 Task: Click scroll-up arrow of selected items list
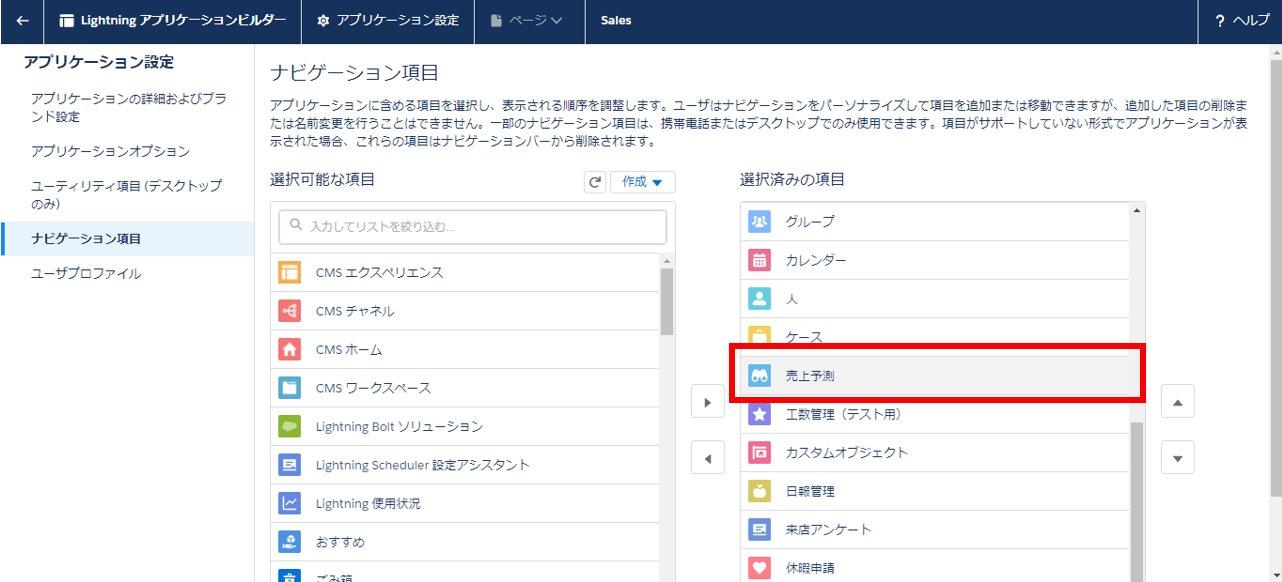point(1137,210)
